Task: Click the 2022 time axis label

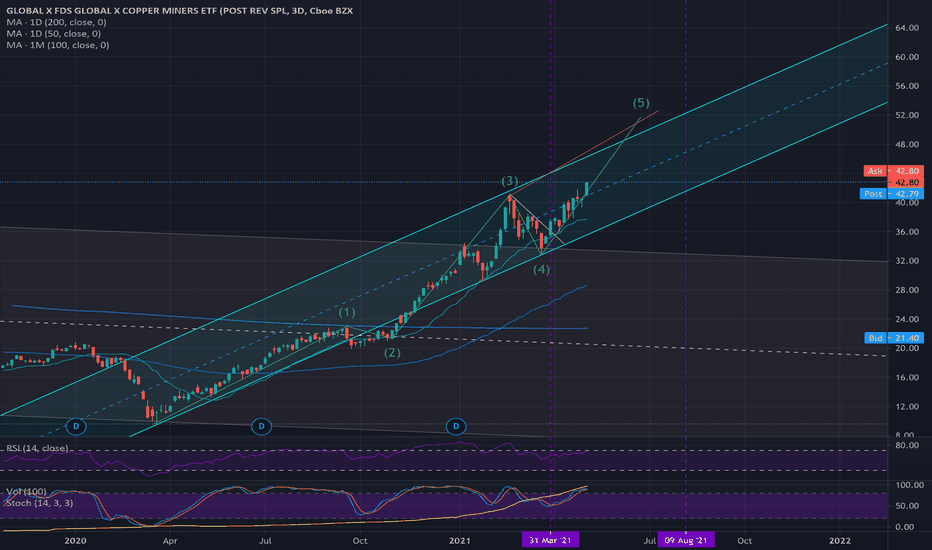Action: pyautogui.click(x=840, y=540)
